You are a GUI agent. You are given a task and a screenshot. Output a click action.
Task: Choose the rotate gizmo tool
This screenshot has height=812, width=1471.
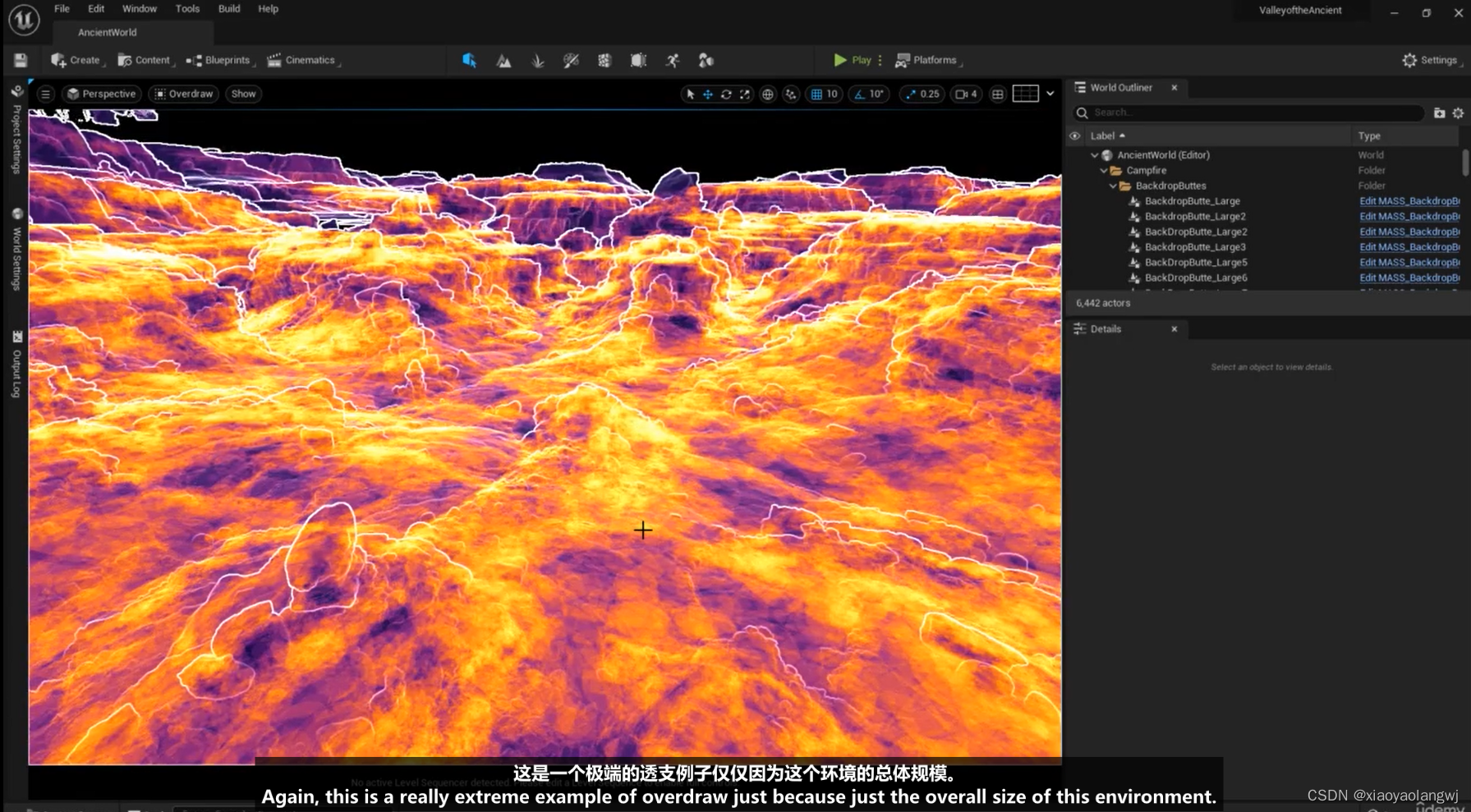pyautogui.click(x=726, y=94)
